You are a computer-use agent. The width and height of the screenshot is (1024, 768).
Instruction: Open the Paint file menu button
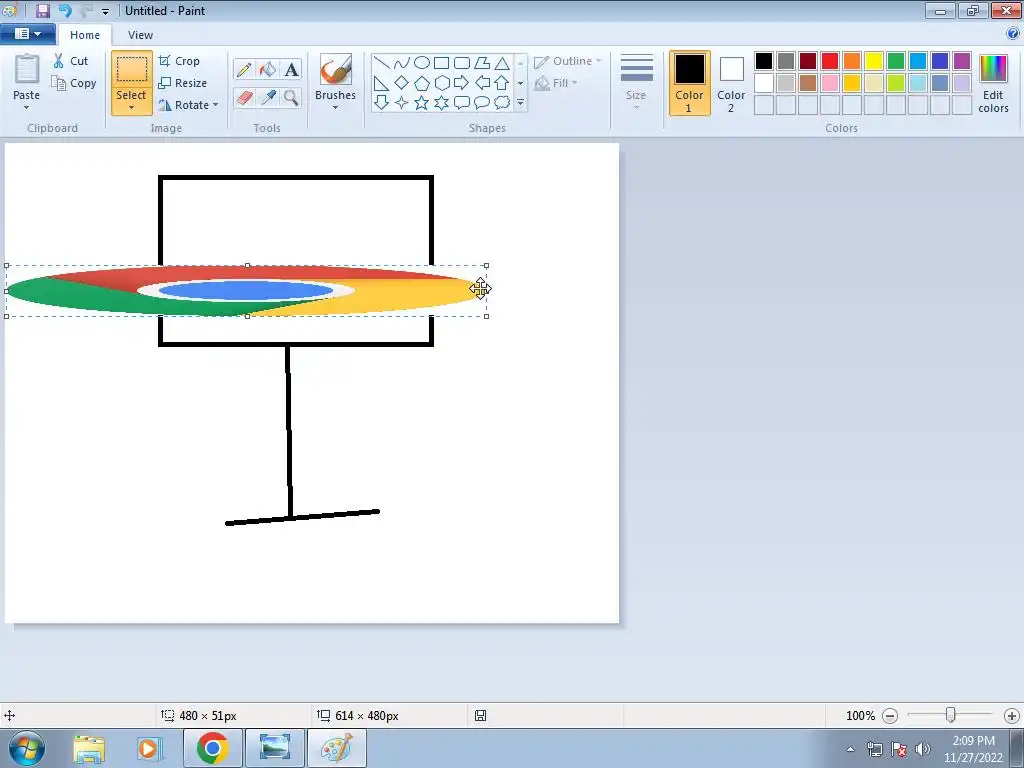[27, 33]
